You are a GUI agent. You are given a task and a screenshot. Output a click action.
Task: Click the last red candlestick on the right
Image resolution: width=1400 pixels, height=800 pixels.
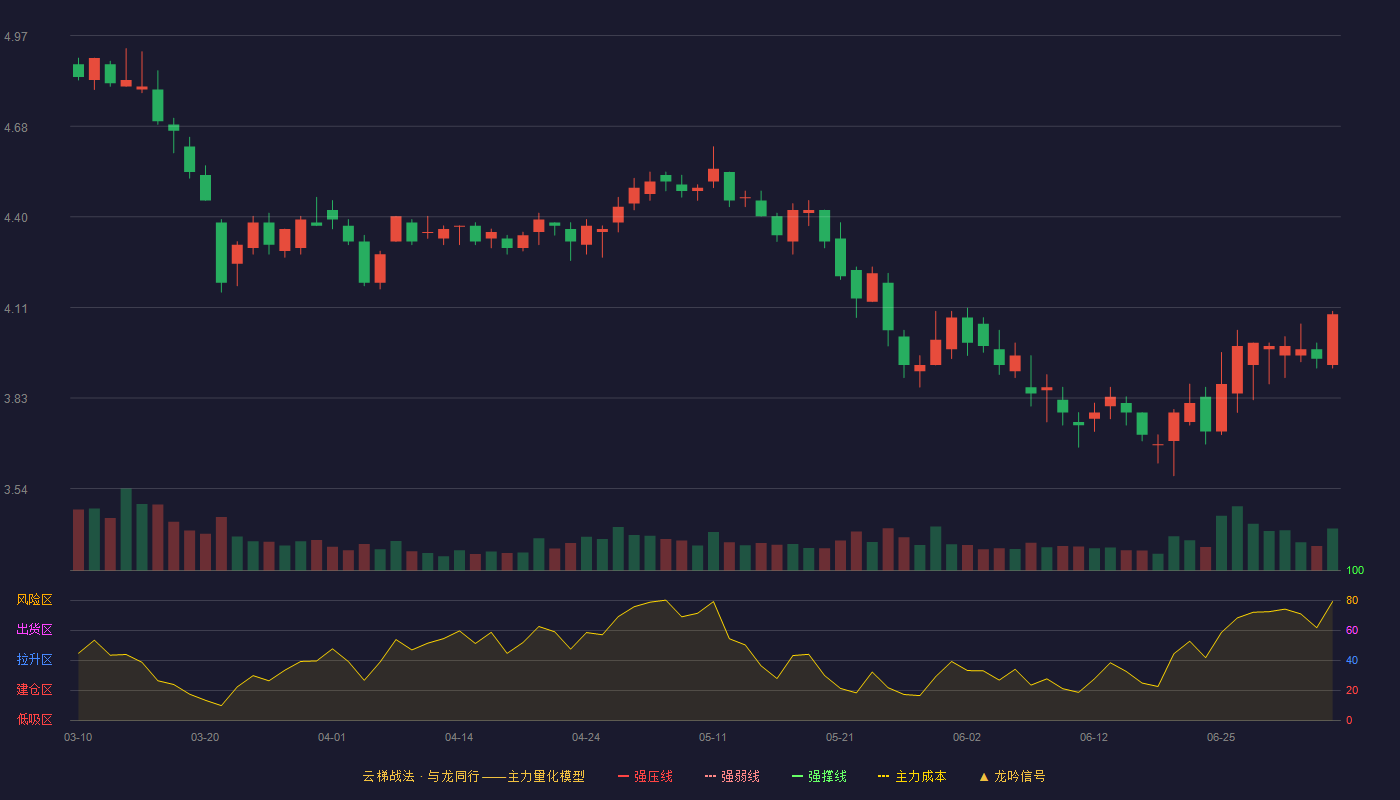coord(1332,340)
